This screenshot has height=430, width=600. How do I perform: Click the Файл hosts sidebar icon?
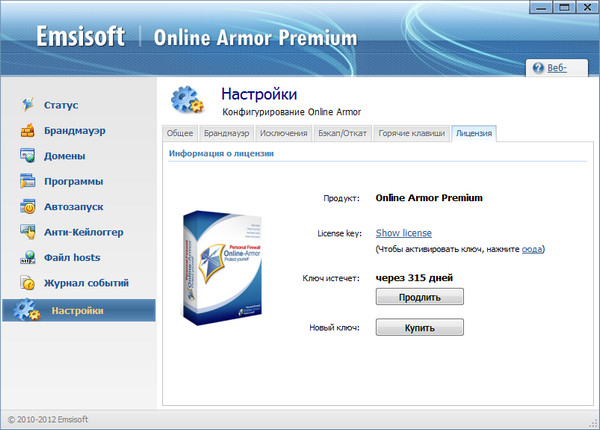(x=27, y=258)
